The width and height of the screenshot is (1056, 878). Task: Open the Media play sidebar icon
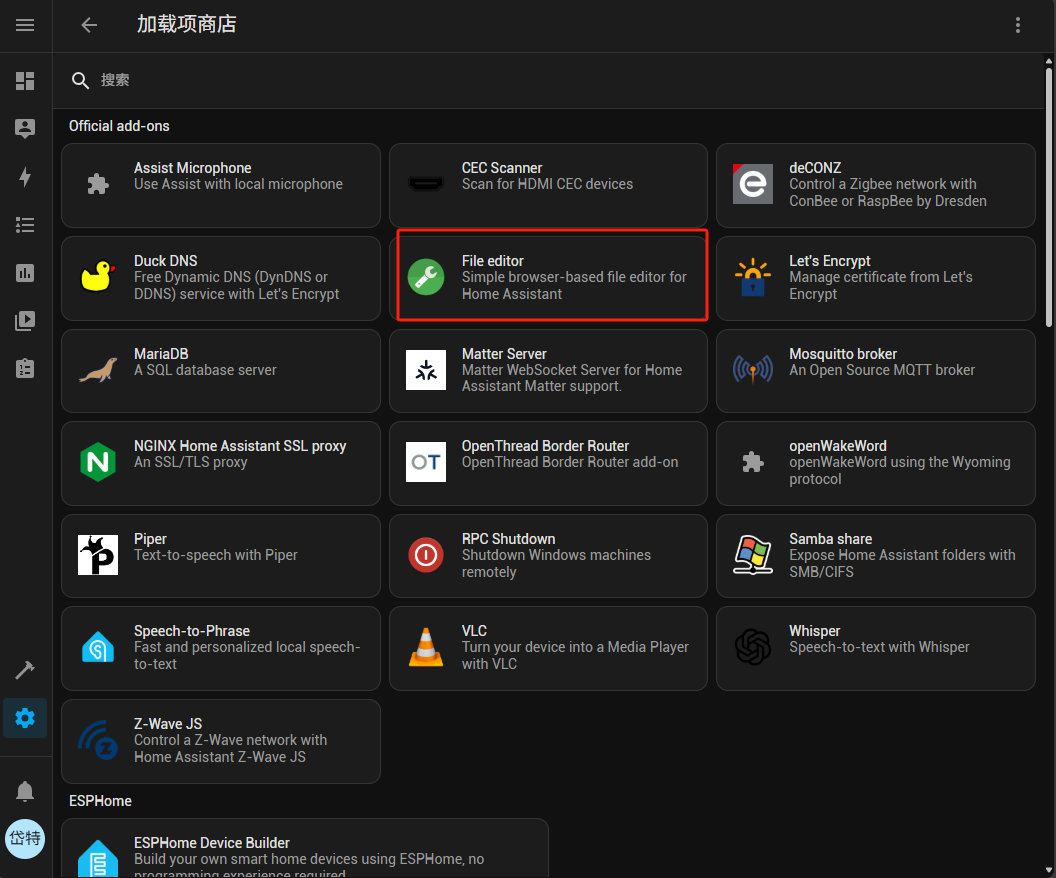click(25, 321)
